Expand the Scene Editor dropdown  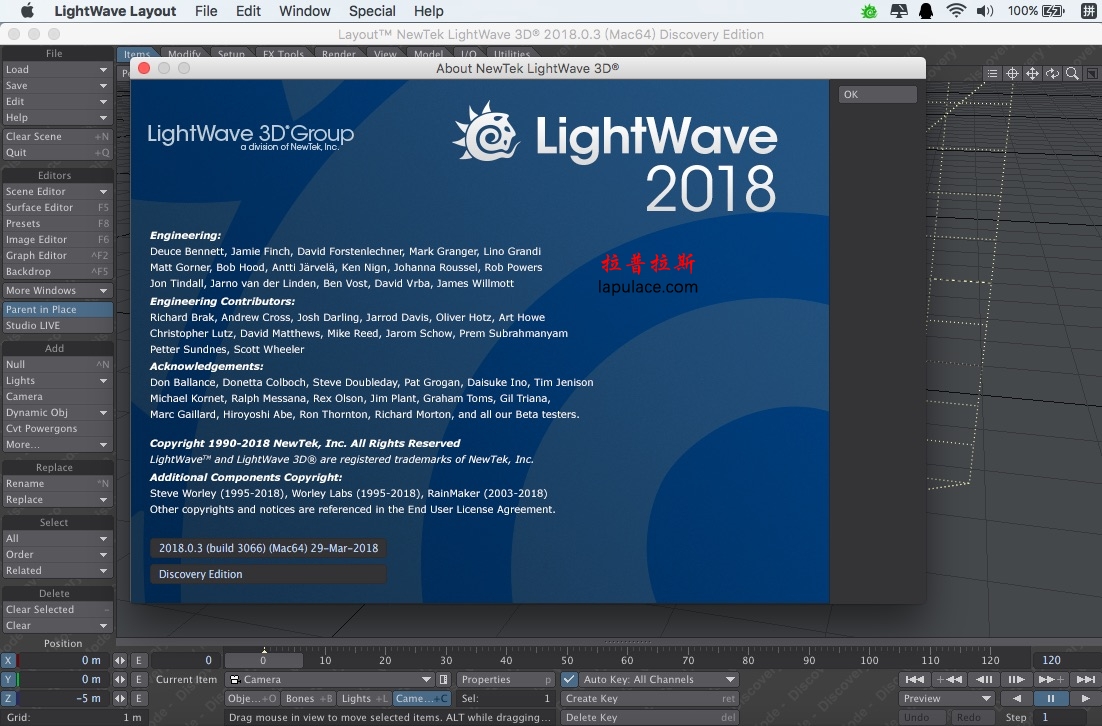[57, 191]
